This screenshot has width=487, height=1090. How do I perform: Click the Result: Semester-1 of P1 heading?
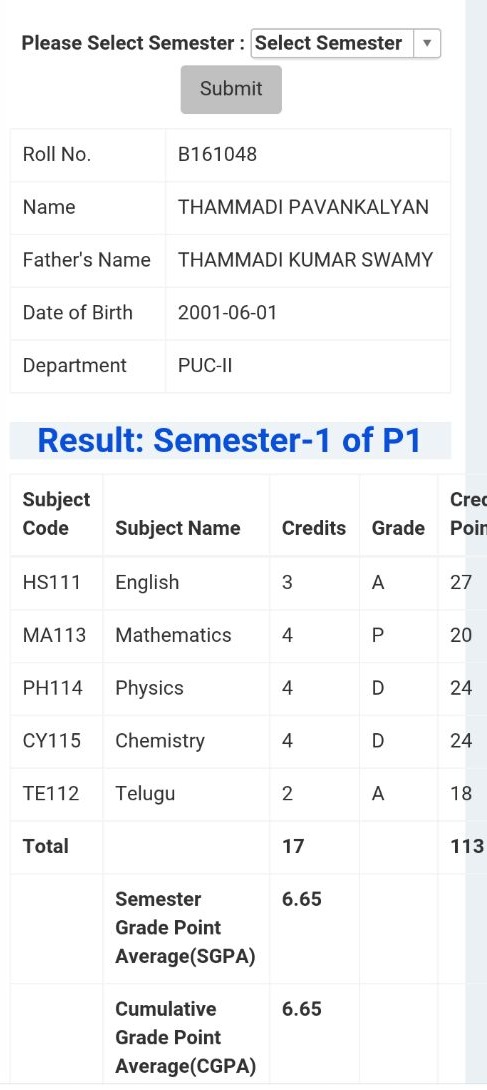(x=229, y=440)
